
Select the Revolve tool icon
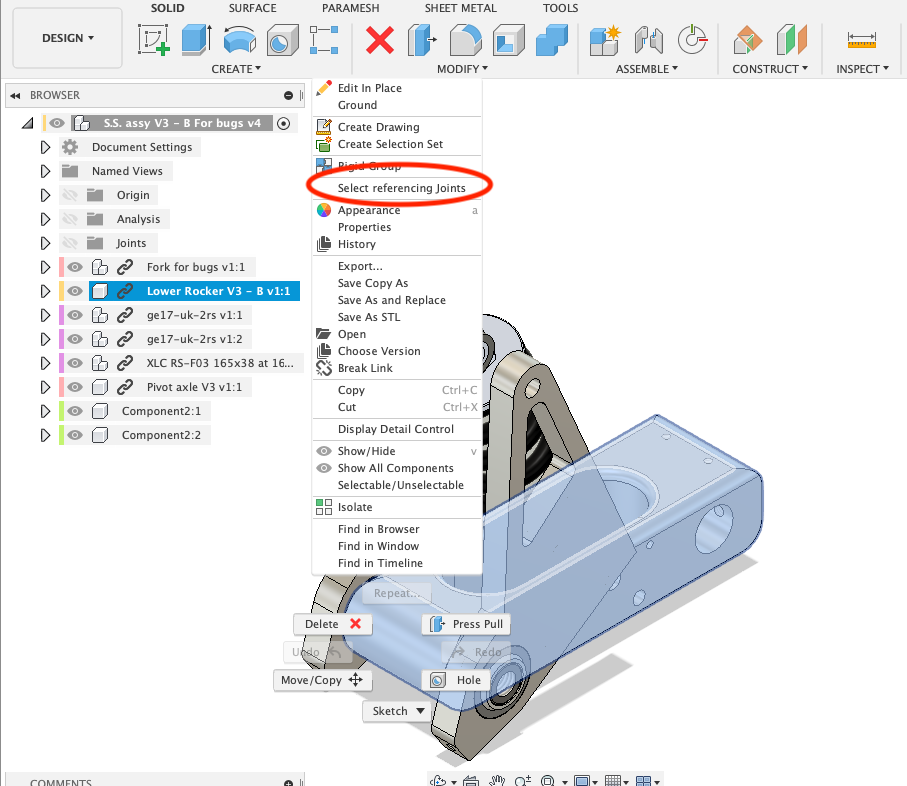(239, 40)
